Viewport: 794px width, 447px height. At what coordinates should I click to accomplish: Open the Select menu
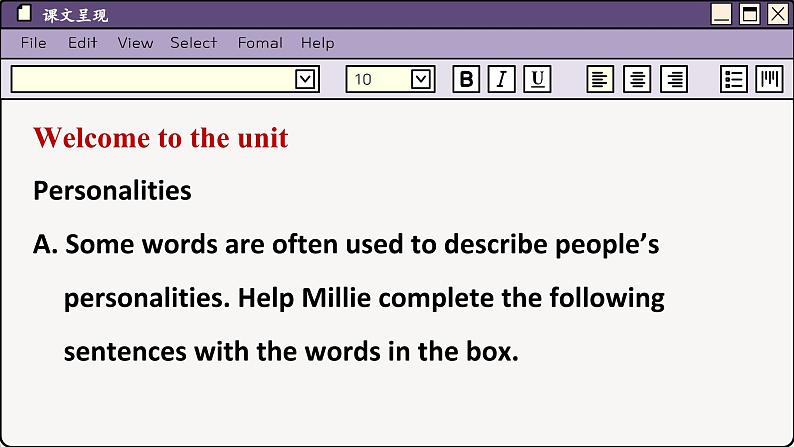[193, 43]
